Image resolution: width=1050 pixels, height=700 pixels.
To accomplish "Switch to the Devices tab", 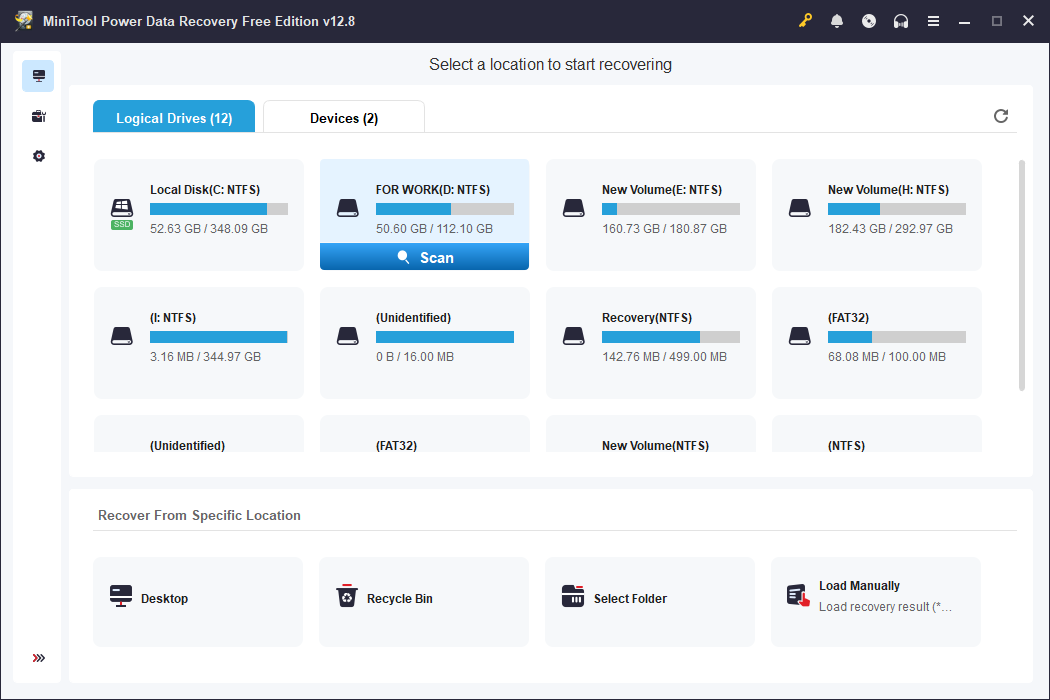I will pos(343,117).
